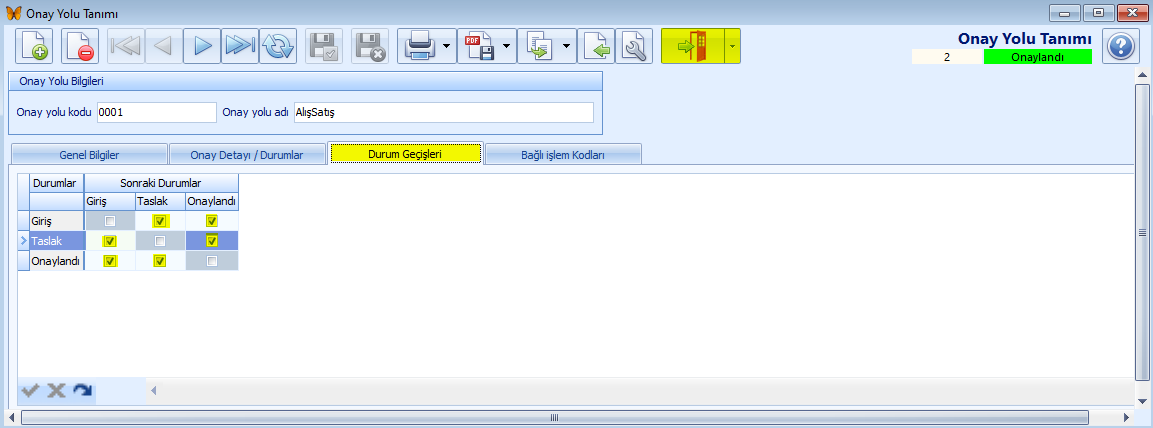Click the printer icon

[418, 47]
